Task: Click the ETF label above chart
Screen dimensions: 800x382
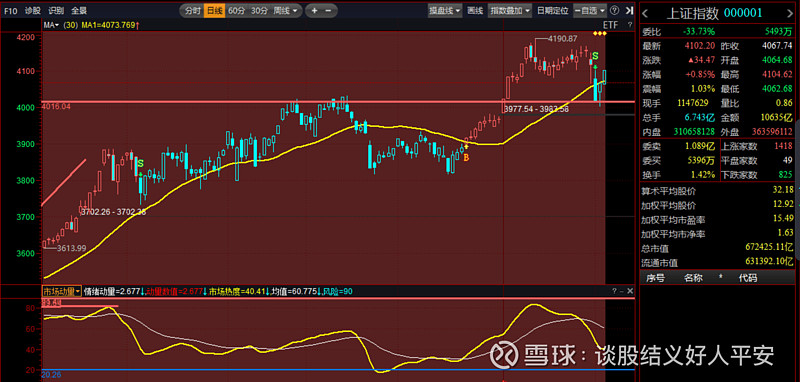Action: (610, 24)
